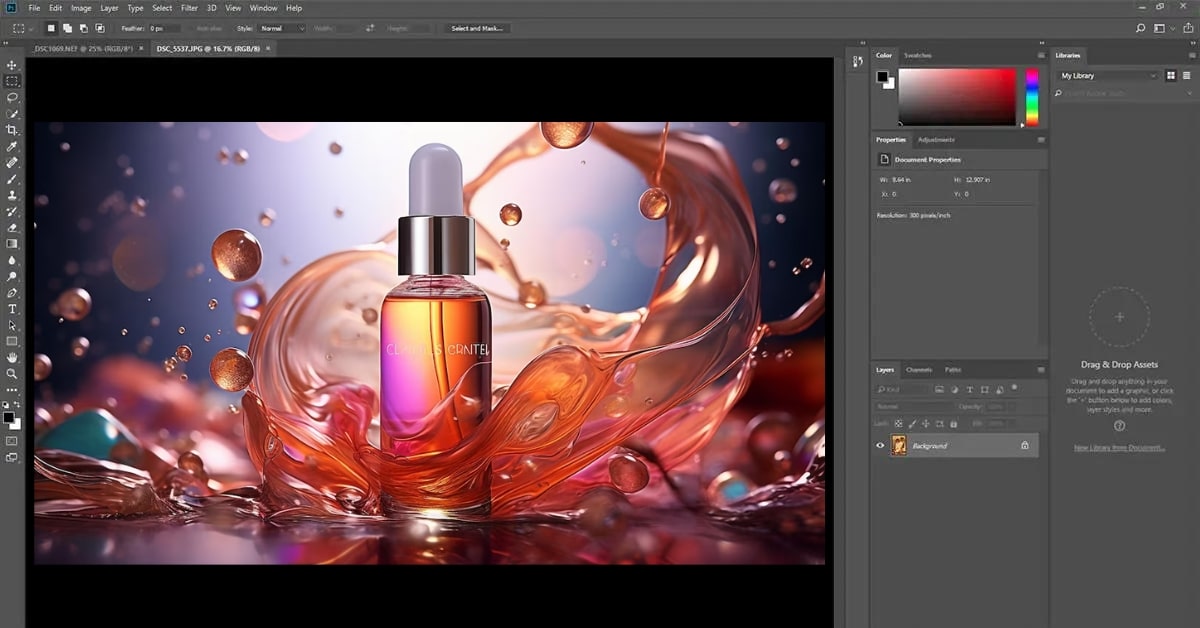Select the Spot Healing Brush tool
The height and width of the screenshot is (628, 1200).
point(12,162)
